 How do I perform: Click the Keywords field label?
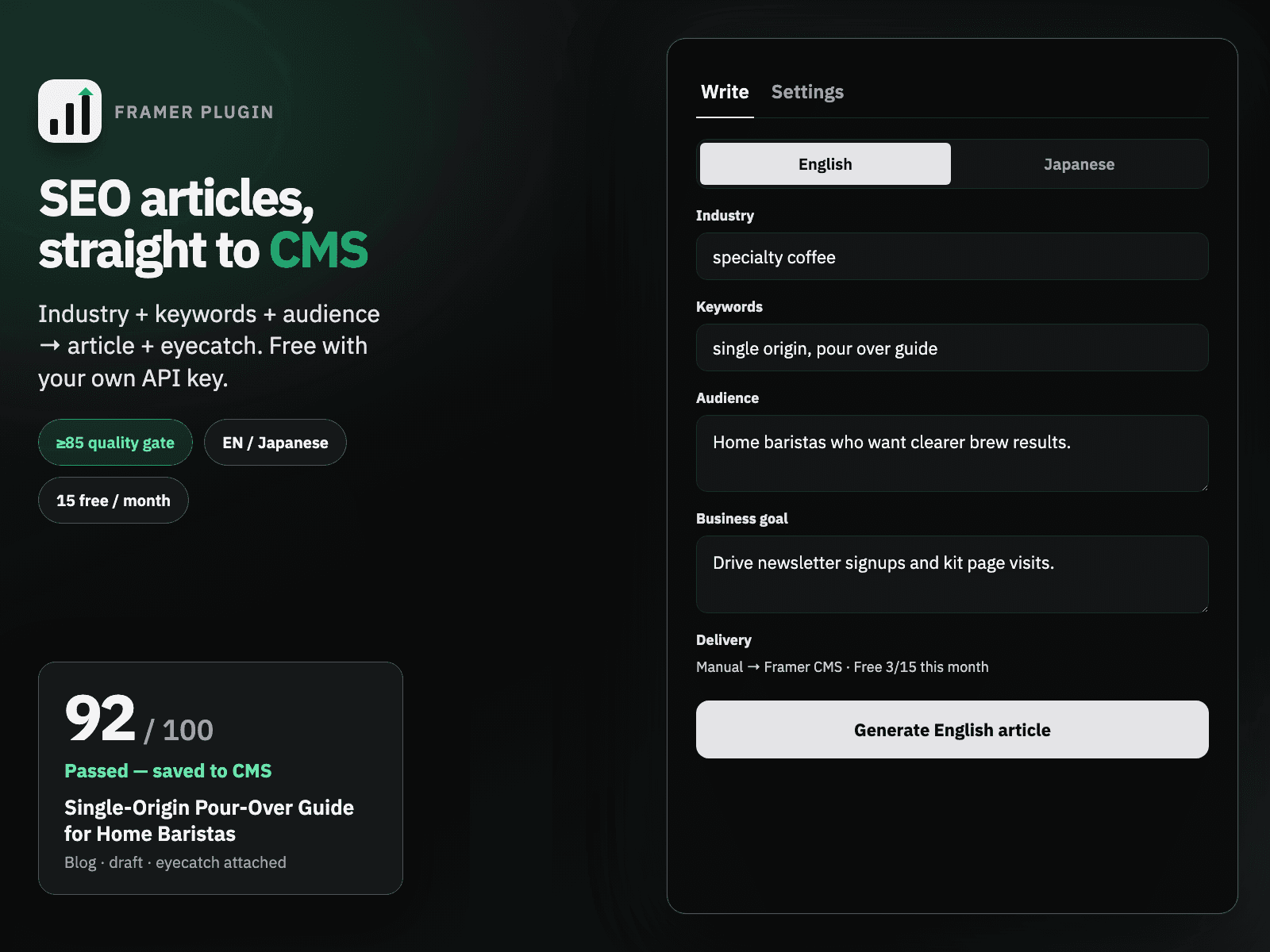point(729,307)
